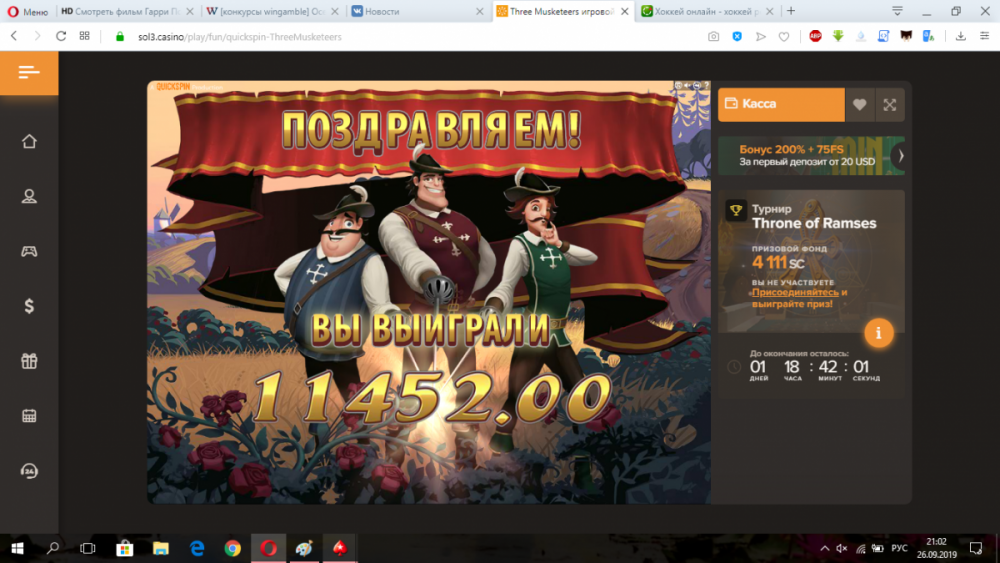1000x563 pixels.
Task: Click the address bar with sol3.casino URL
Action: 400,36
